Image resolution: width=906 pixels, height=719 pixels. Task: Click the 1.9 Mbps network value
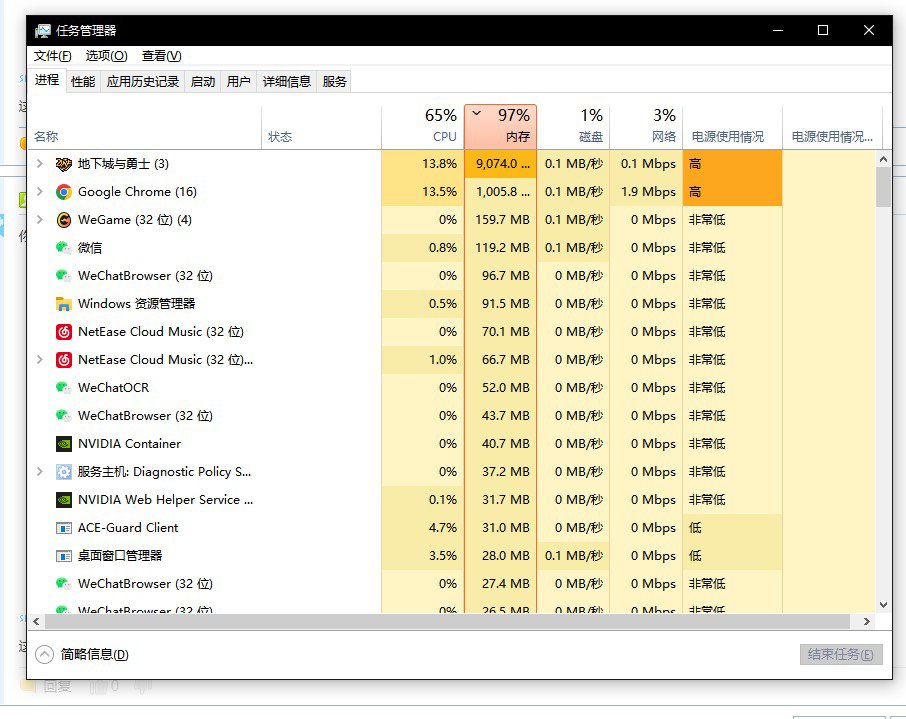pos(646,192)
